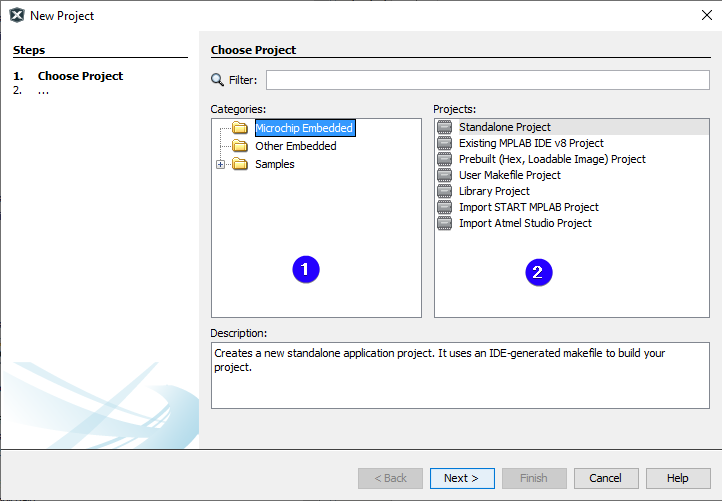Viewport: 722px width, 501px height.
Task: Click the filter magnifying glass icon
Action: click(x=217, y=80)
